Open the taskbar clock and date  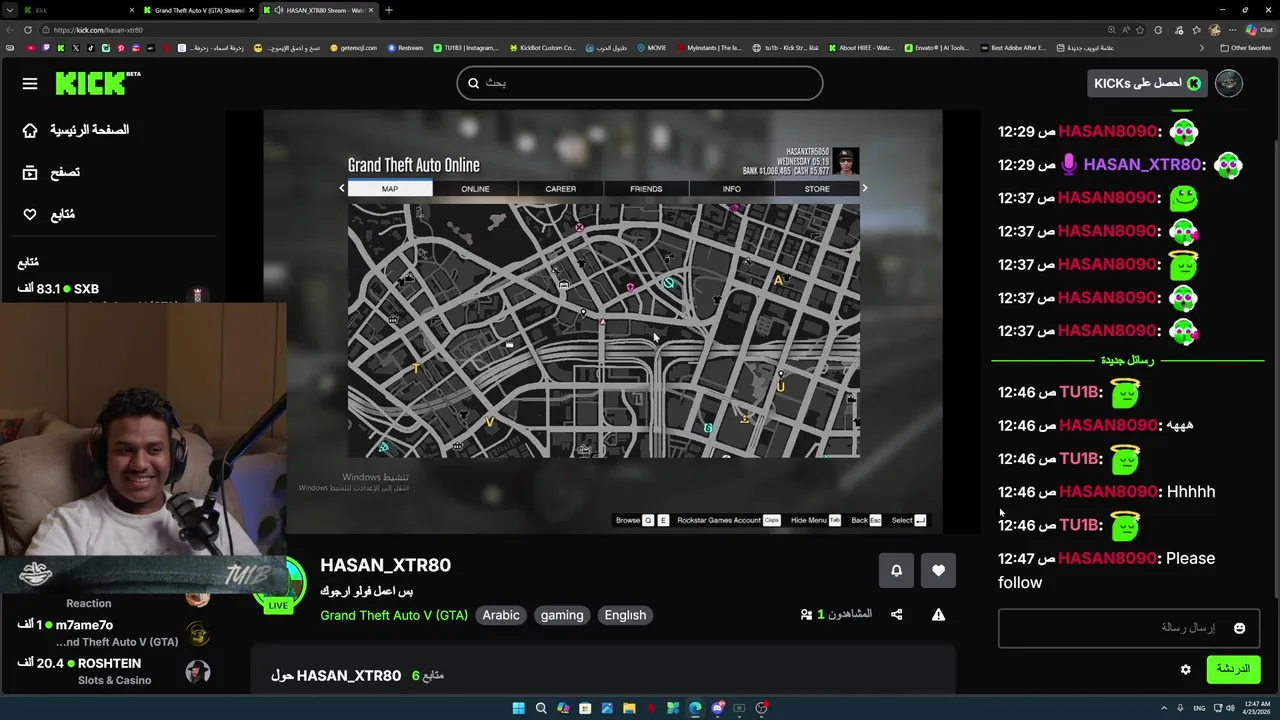pos(1255,708)
